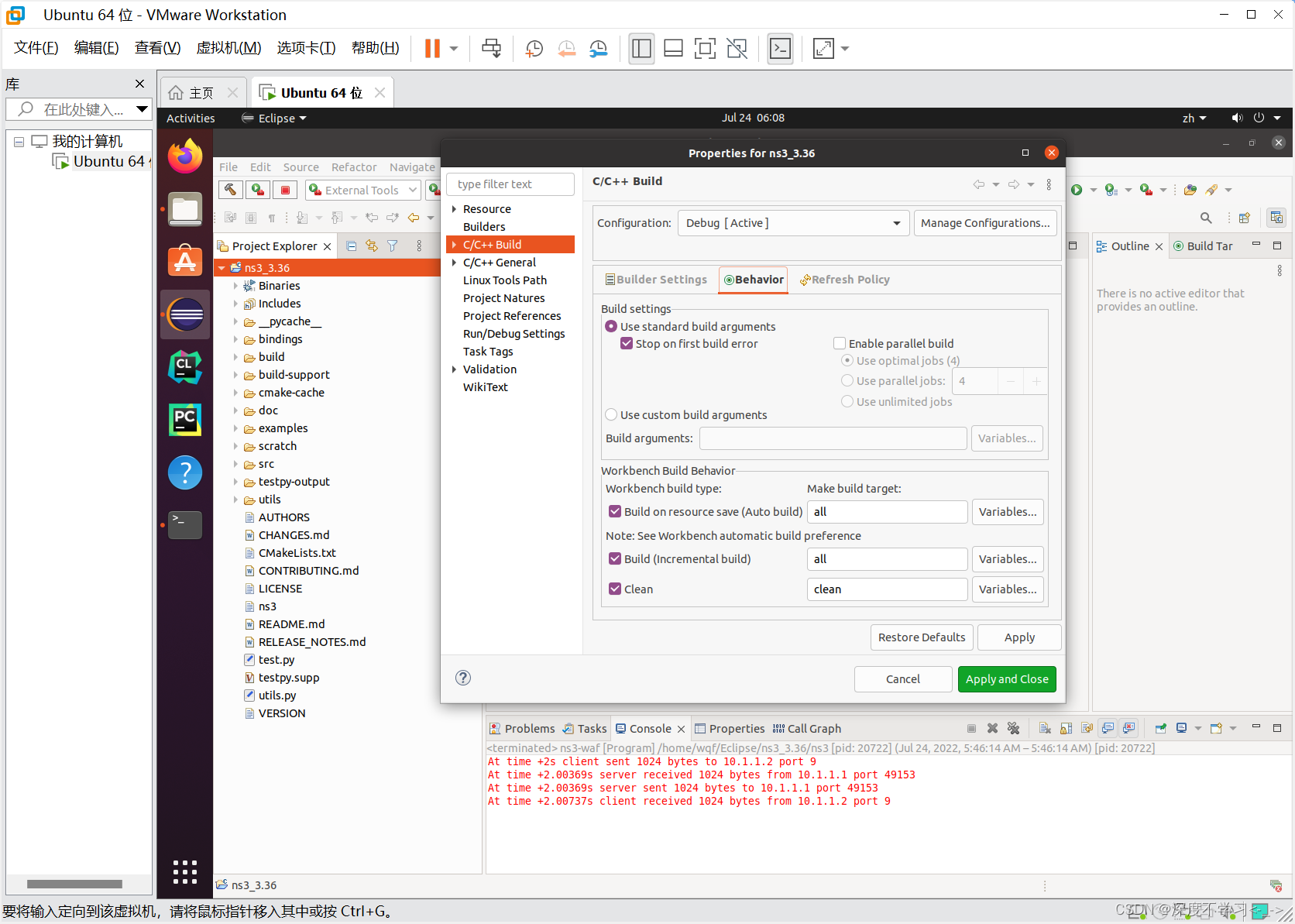This screenshot has height=924, width=1295.
Task: Open VMware snapshot manager icon
Action: [x=599, y=49]
